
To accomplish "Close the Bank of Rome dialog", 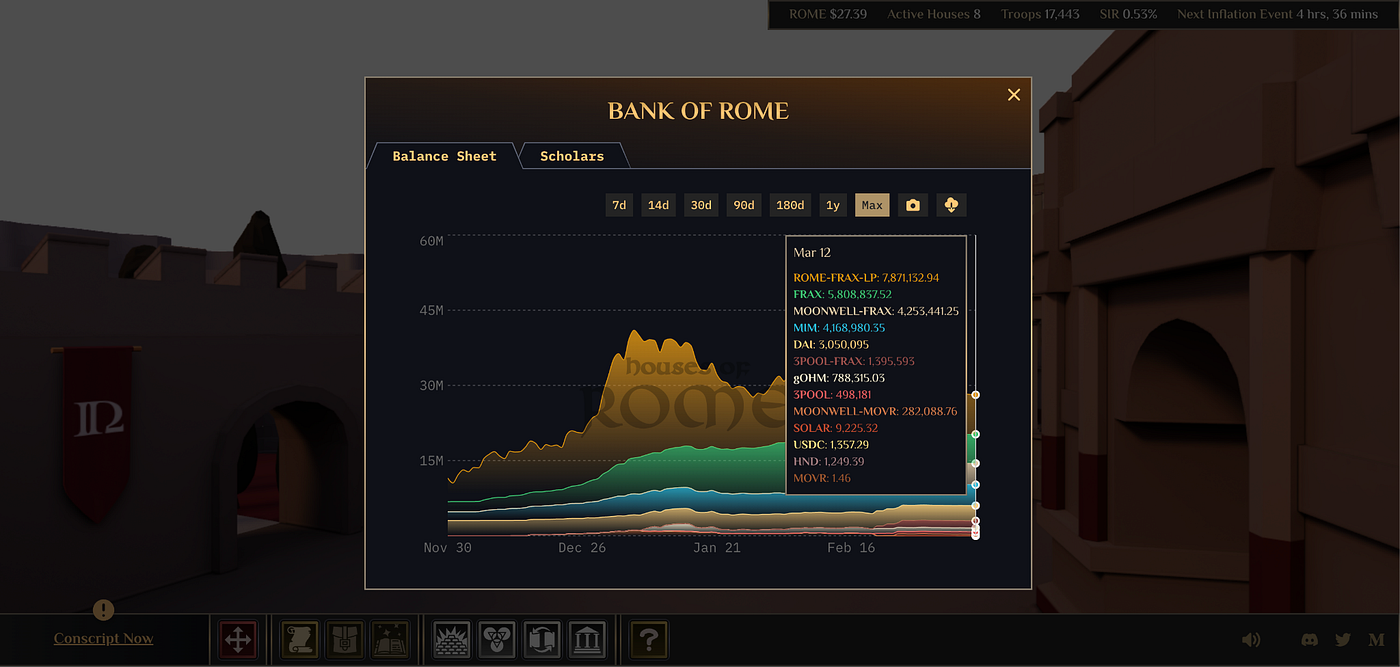I will click(x=1014, y=94).
